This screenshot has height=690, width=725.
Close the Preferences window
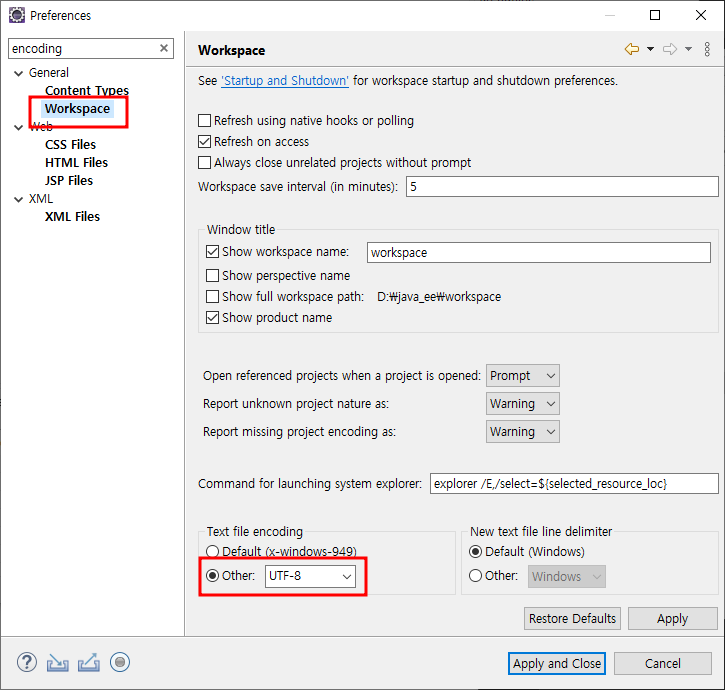[x=700, y=15]
